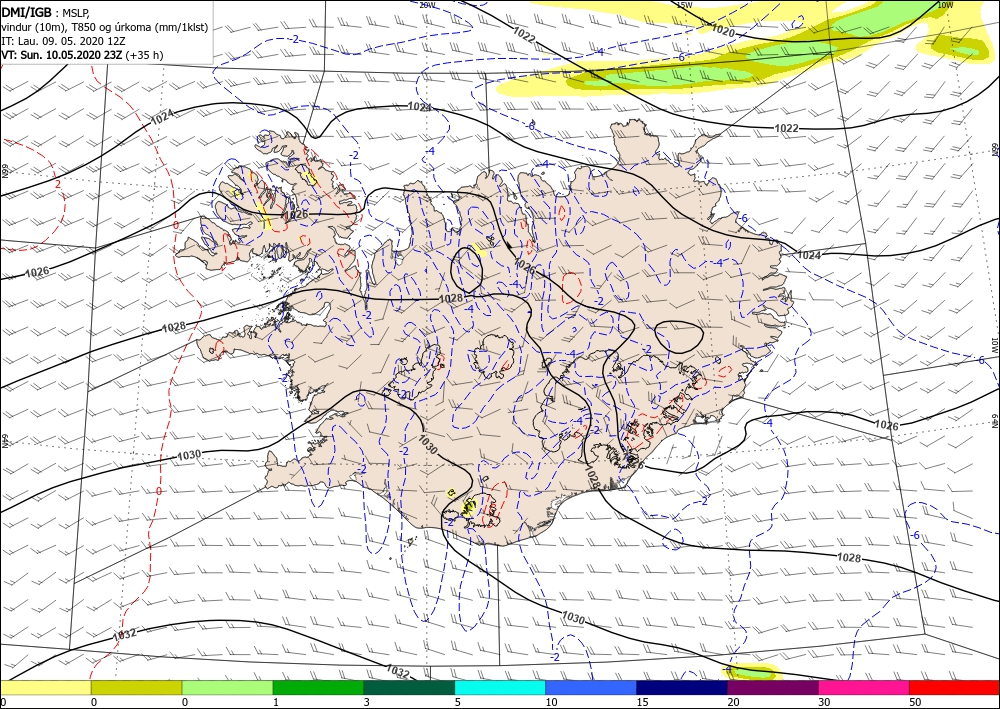Select the medium green legend segment
Screen dimensions: 1000x709
pyautogui.click(x=318, y=687)
